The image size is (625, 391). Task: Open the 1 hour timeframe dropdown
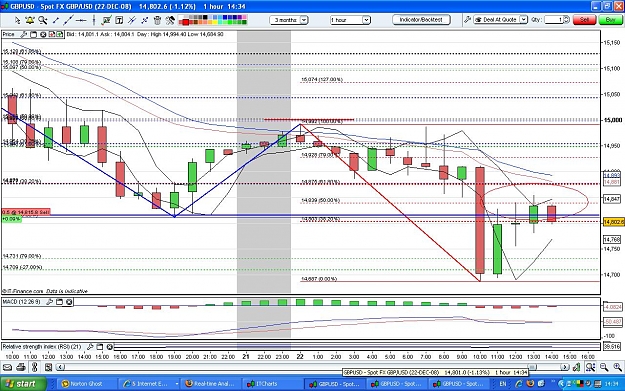[x=350, y=20]
